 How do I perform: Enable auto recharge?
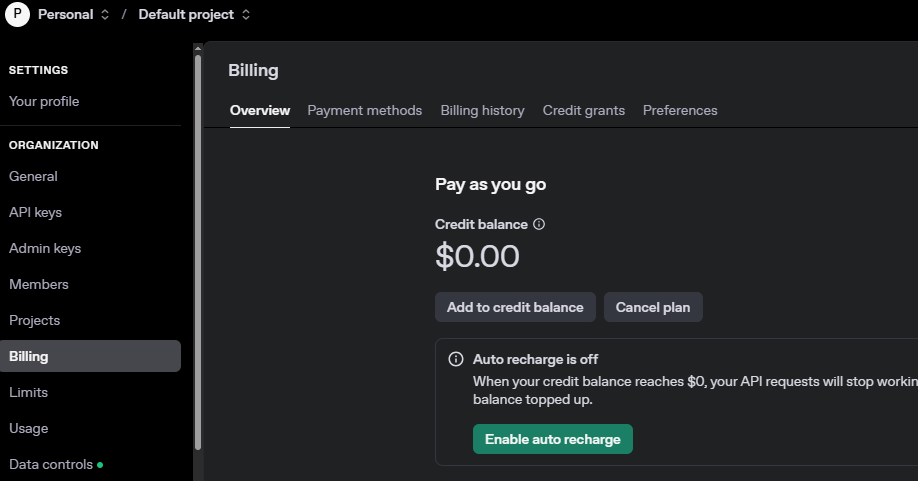pos(552,439)
